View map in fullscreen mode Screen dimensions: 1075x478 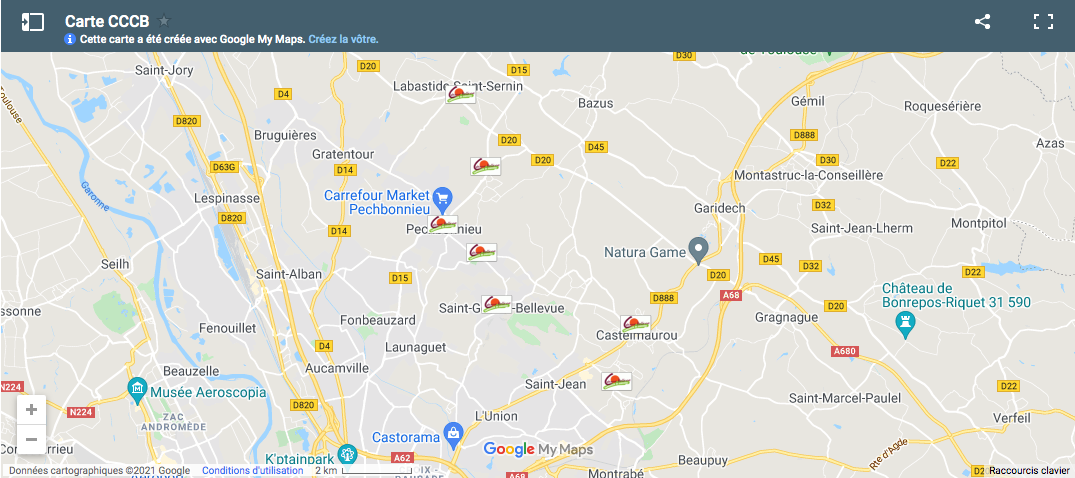1043,21
